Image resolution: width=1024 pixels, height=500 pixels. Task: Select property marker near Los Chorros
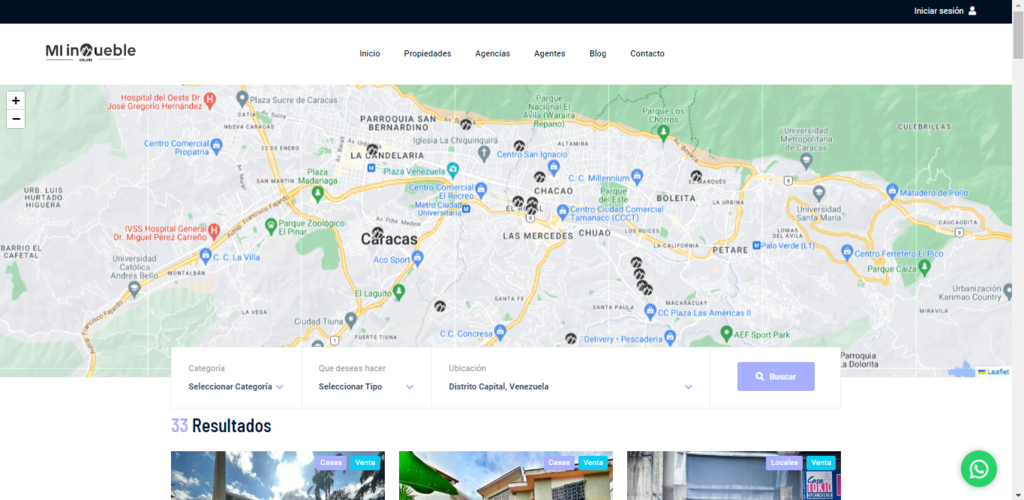point(696,176)
